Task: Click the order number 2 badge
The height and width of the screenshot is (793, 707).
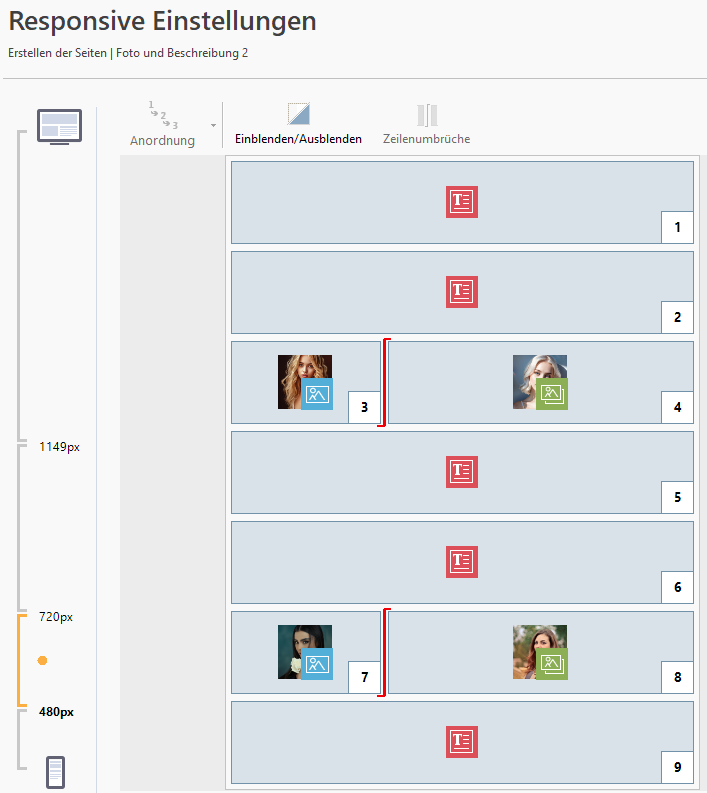Action: coord(677,318)
